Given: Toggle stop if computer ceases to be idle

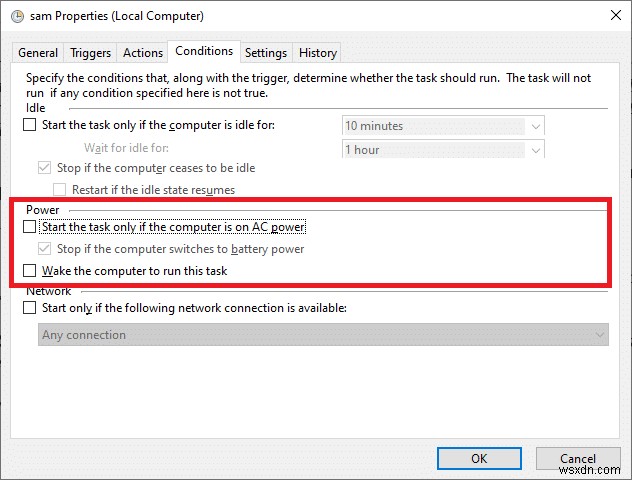Looking at the screenshot, I should coord(44,168).
